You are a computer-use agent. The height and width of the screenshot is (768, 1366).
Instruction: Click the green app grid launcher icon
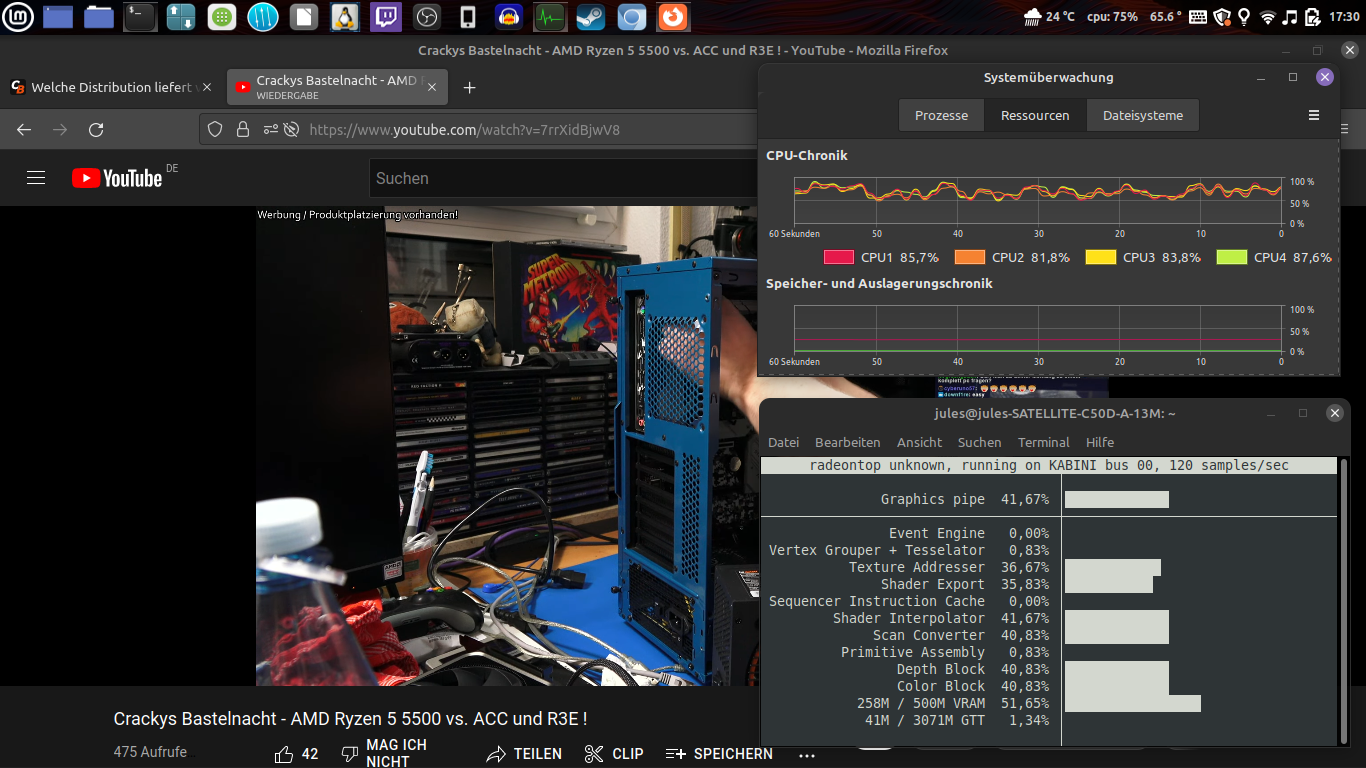point(222,16)
